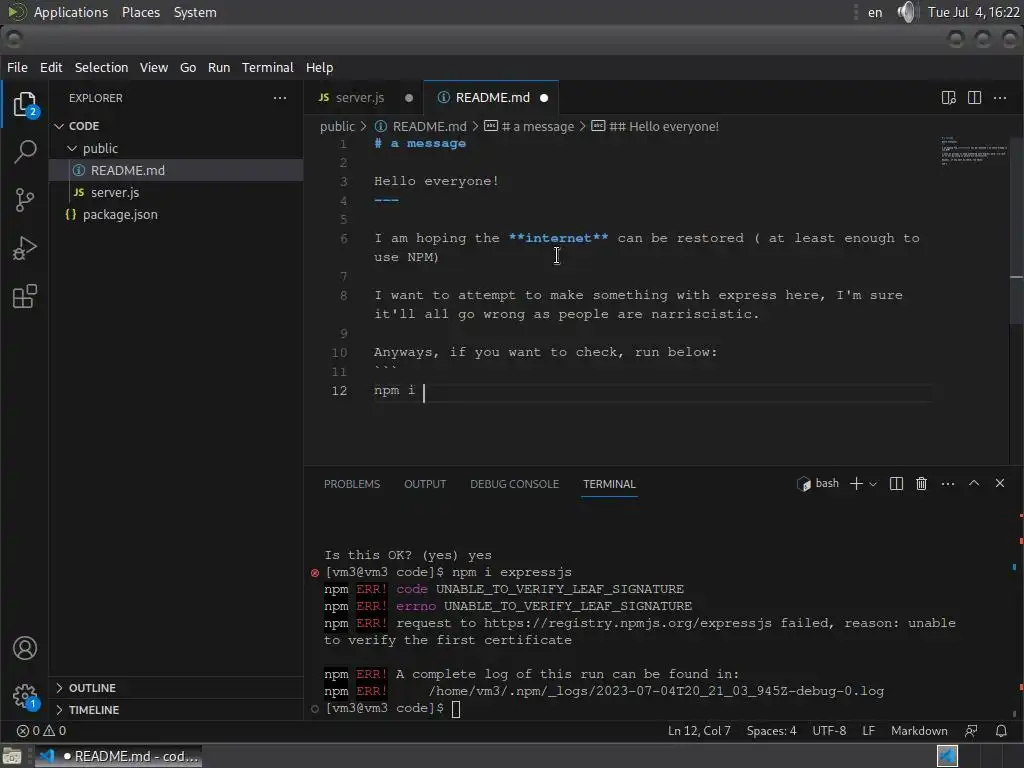The width and height of the screenshot is (1024, 768).
Task: Create a new terminal with plus icon
Action: (856, 483)
